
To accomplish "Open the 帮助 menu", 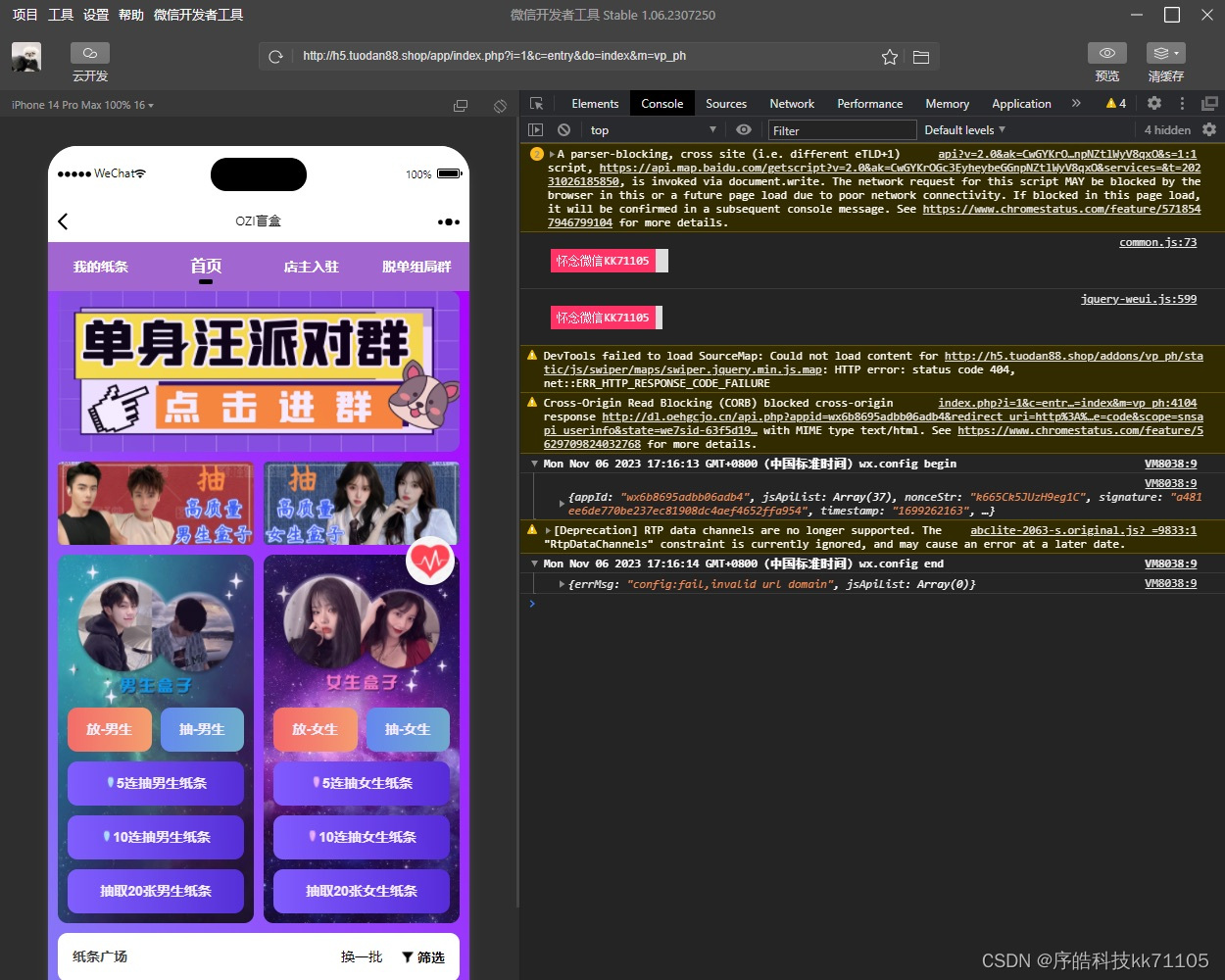I will pos(131,15).
